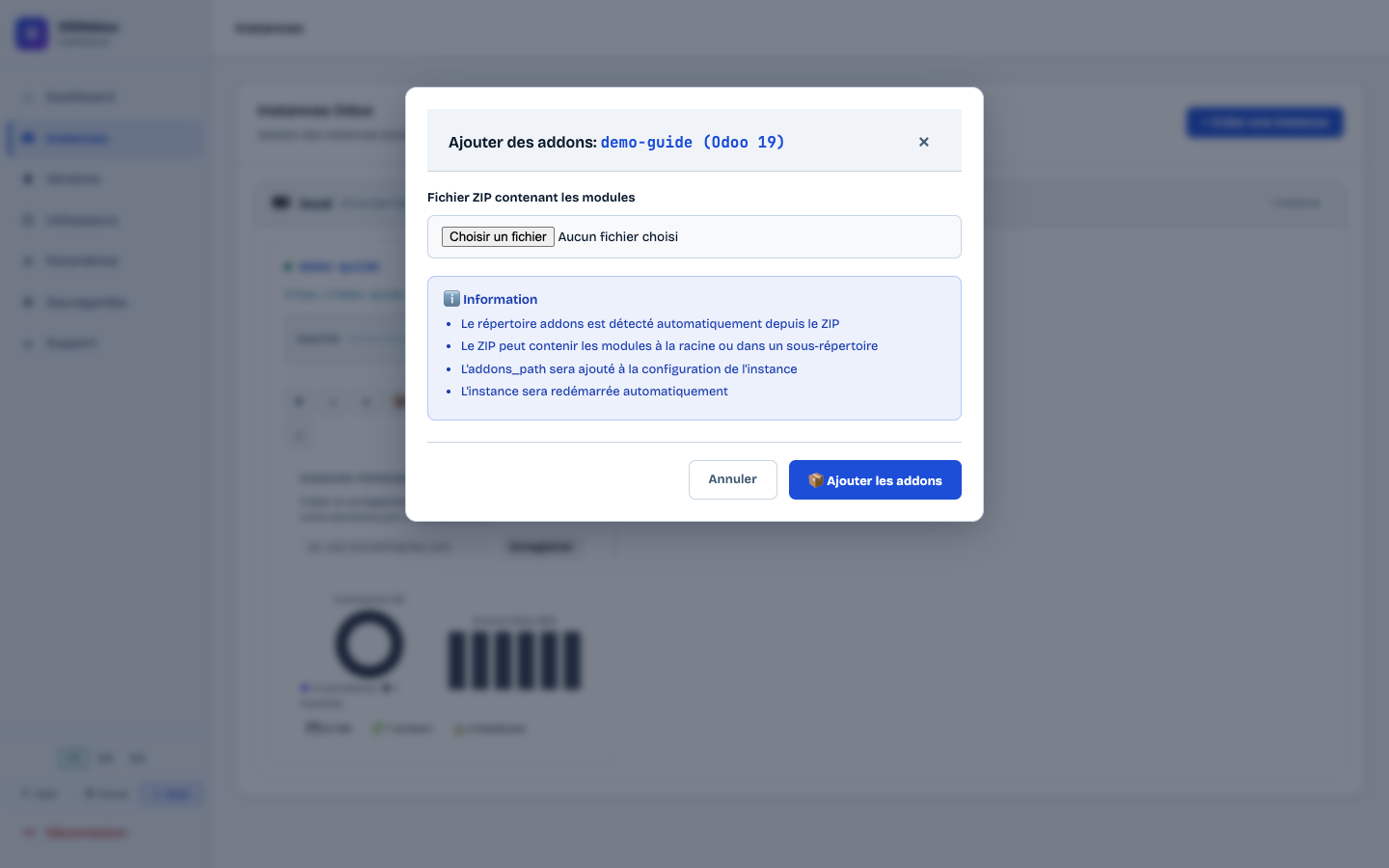Click 'Fichier ZIP contenant les modules' label
1389x868 pixels.
531,197
